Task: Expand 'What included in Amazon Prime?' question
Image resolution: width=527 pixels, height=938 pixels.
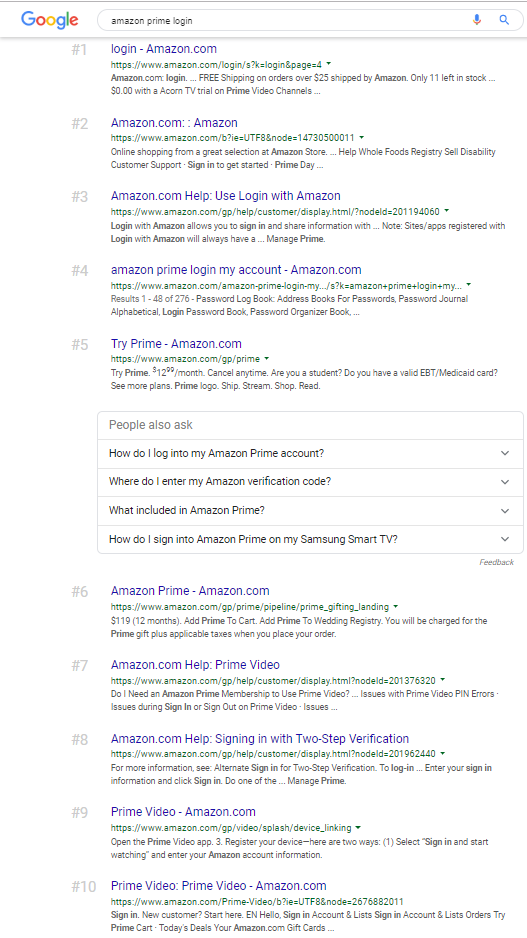Action: coord(310,511)
